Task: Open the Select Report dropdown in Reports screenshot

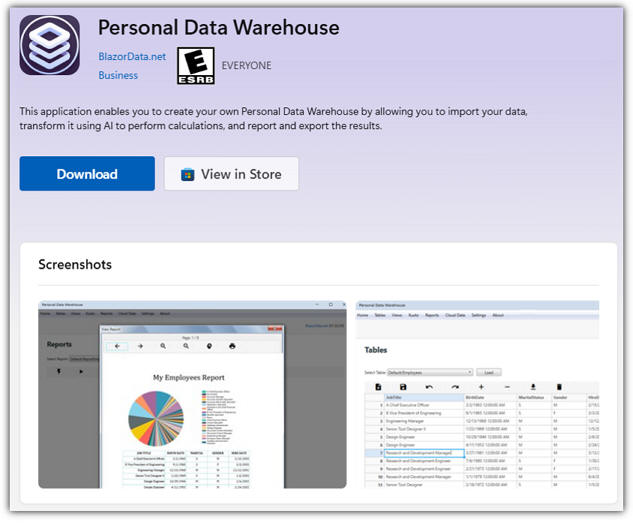Action: point(84,358)
